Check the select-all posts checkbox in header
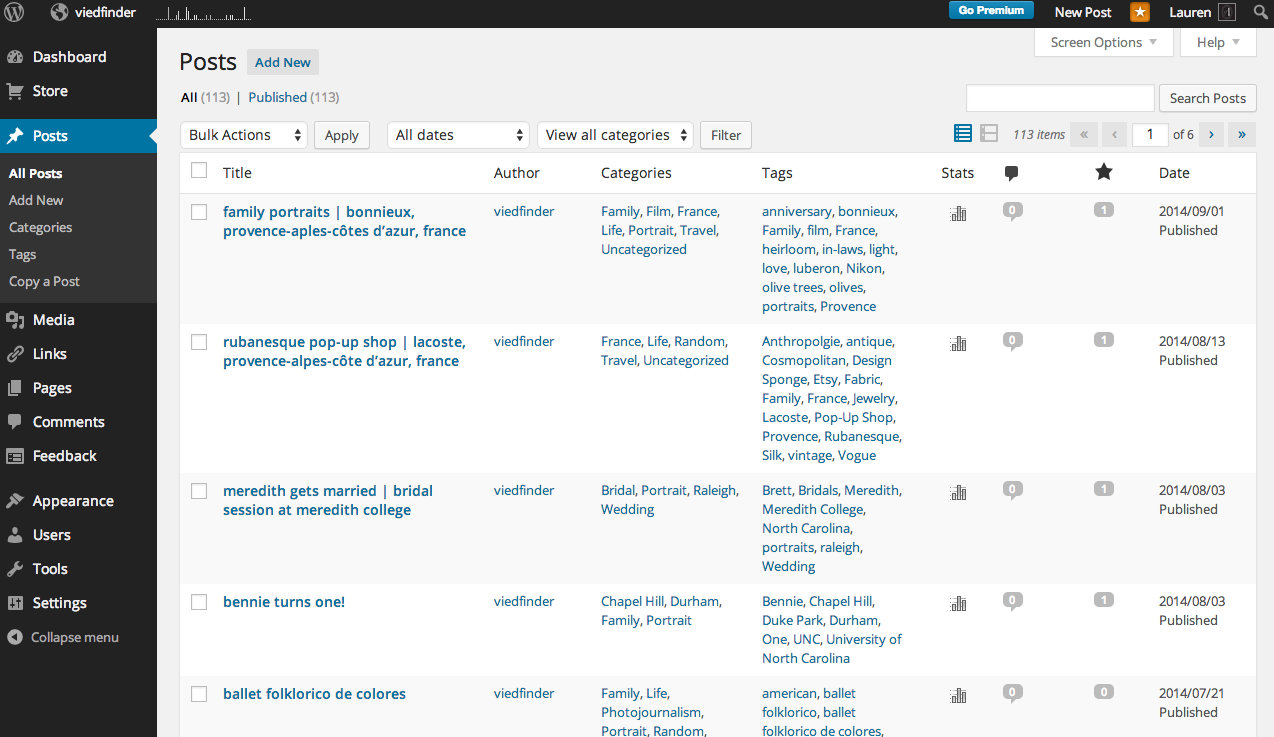The width and height of the screenshot is (1274, 737). click(x=199, y=171)
